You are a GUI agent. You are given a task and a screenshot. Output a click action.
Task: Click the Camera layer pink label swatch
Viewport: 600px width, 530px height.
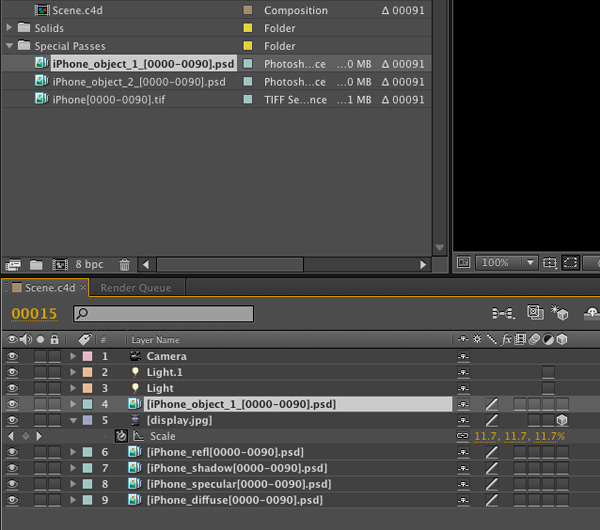[88, 356]
